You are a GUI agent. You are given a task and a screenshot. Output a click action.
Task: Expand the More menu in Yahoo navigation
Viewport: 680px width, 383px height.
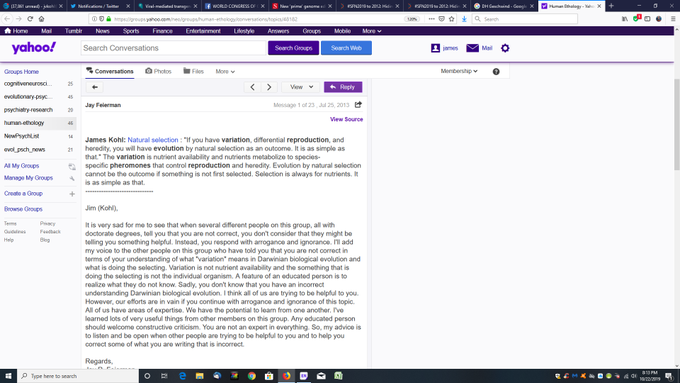point(372,31)
